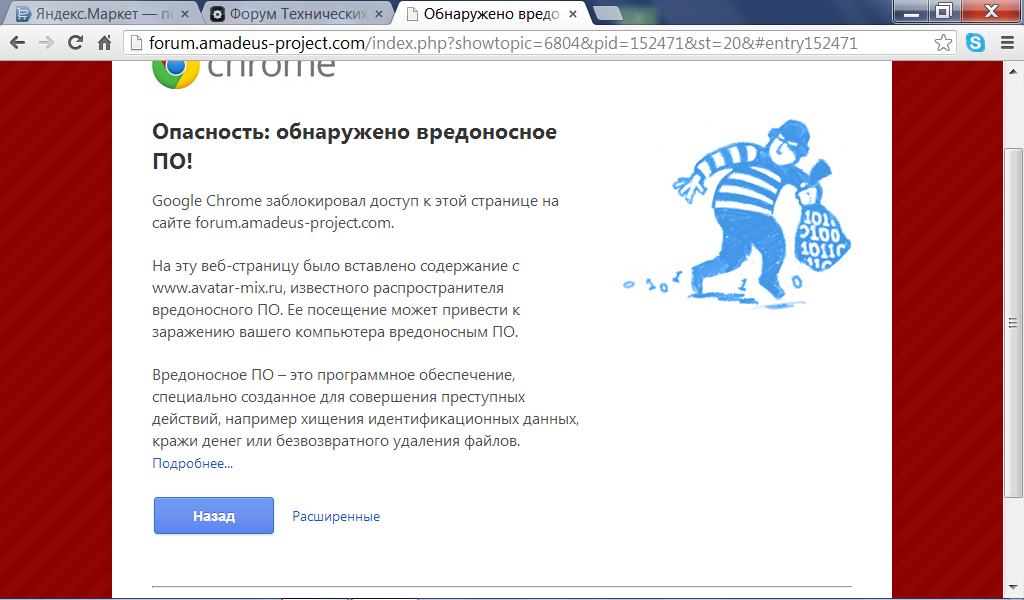
Task: Open the Подробнее... link
Action: click(192, 464)
